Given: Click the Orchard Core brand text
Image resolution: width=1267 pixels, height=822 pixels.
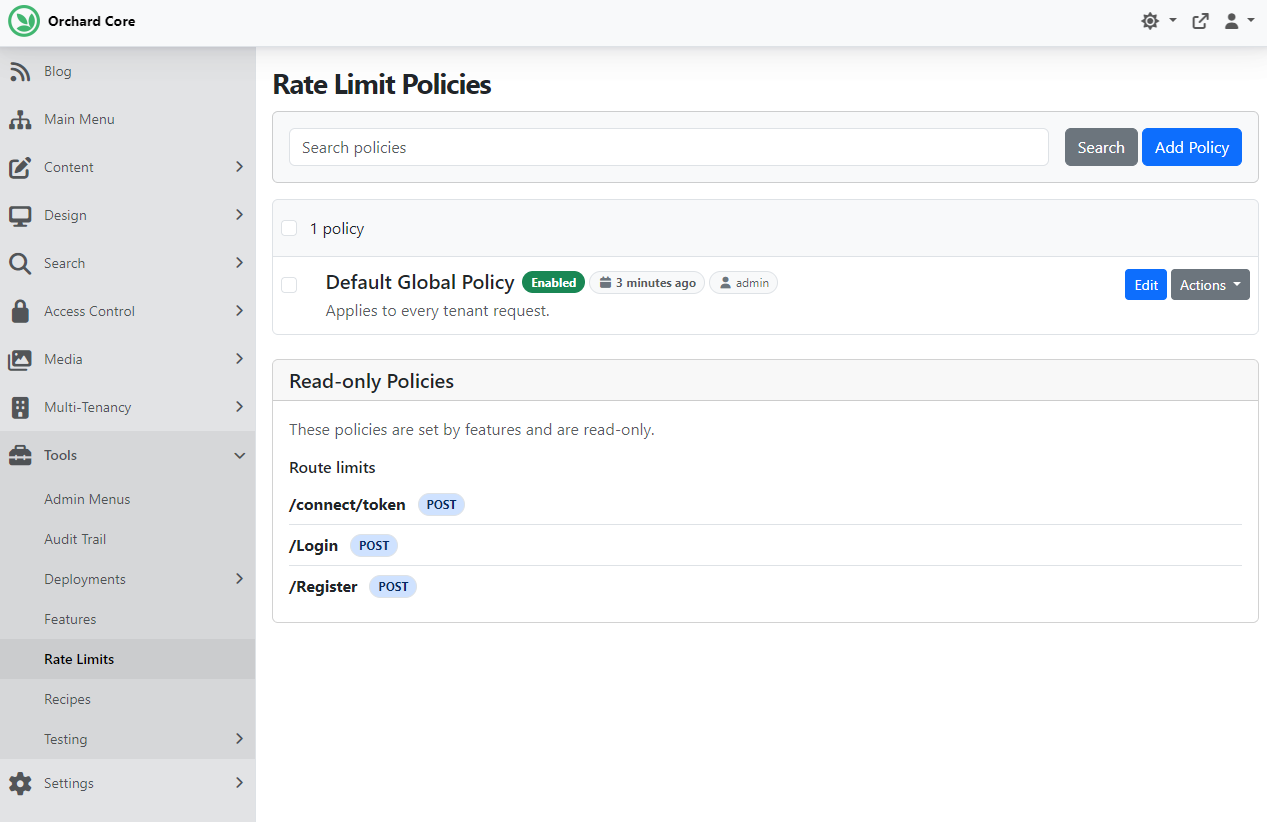Looking at the screenshot, I should 91,21.
